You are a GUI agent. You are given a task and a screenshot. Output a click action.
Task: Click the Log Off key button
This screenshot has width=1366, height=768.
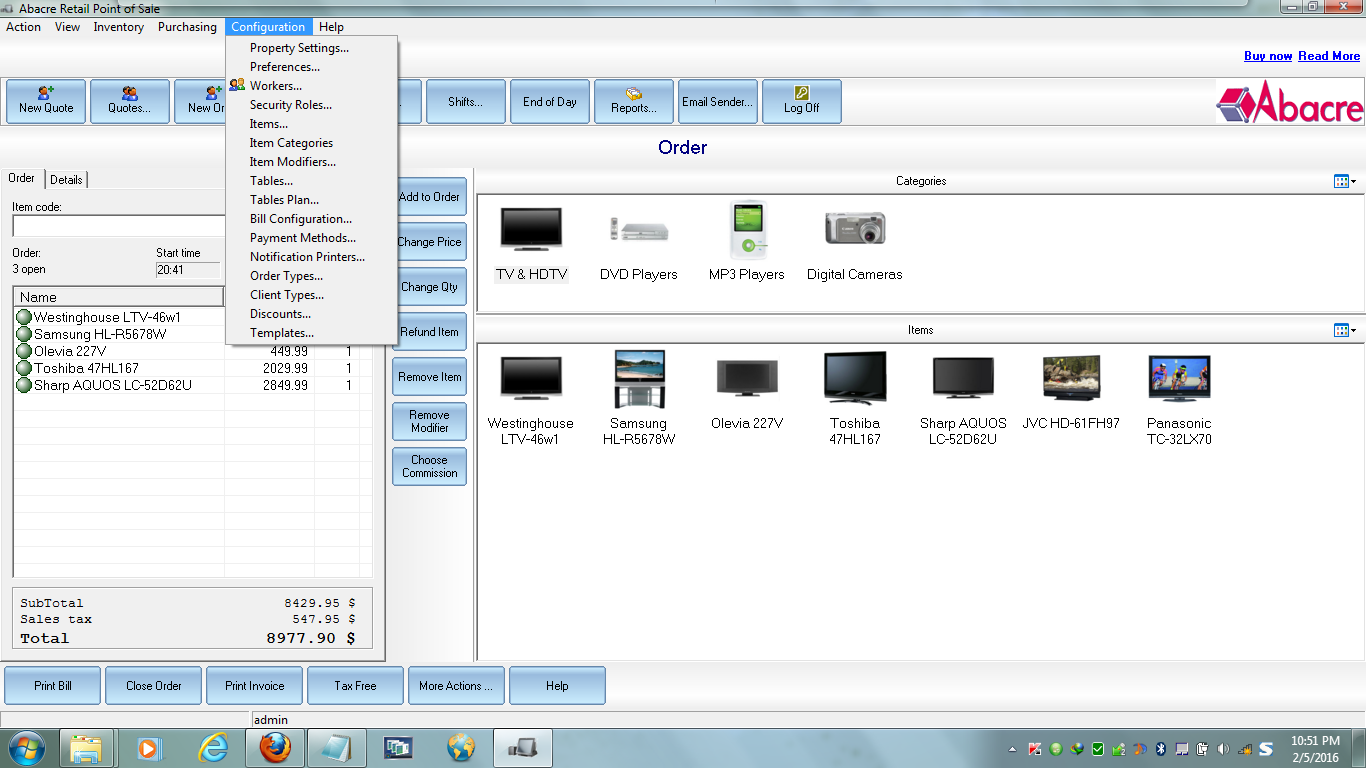(x=802, y=101)
